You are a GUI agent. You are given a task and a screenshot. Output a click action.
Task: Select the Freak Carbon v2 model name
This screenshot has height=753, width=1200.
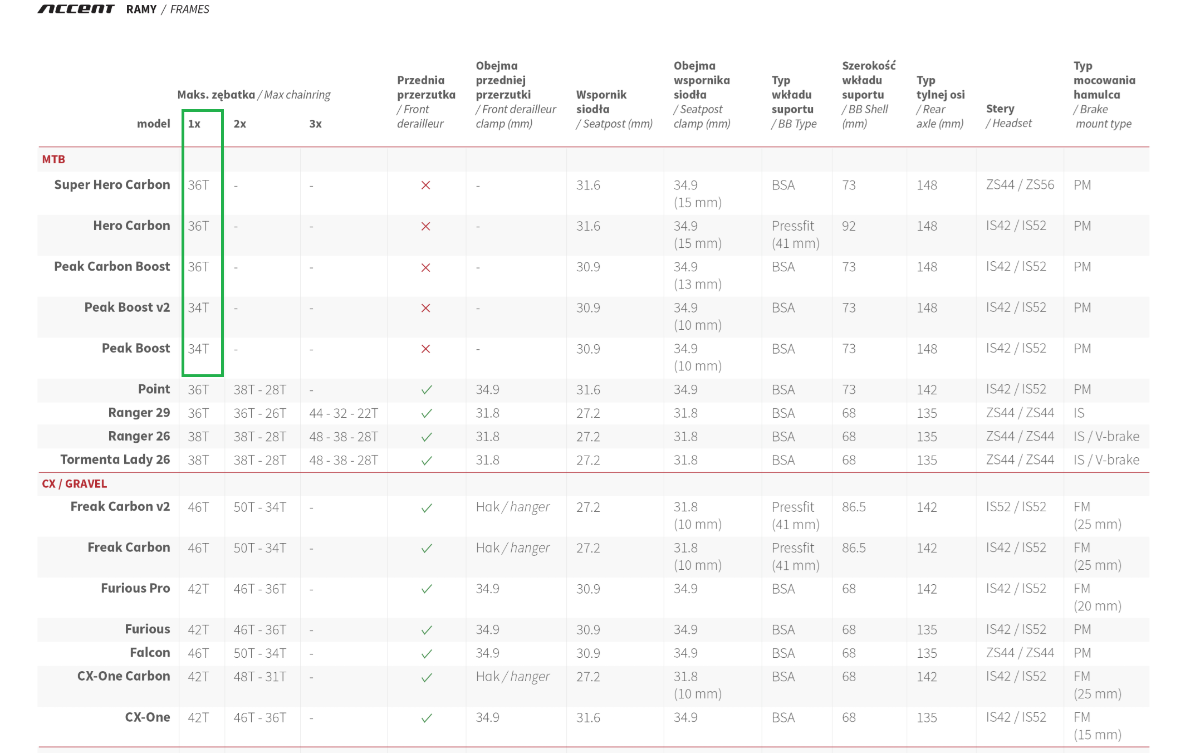pyautogui.click(x=120, y=507)
